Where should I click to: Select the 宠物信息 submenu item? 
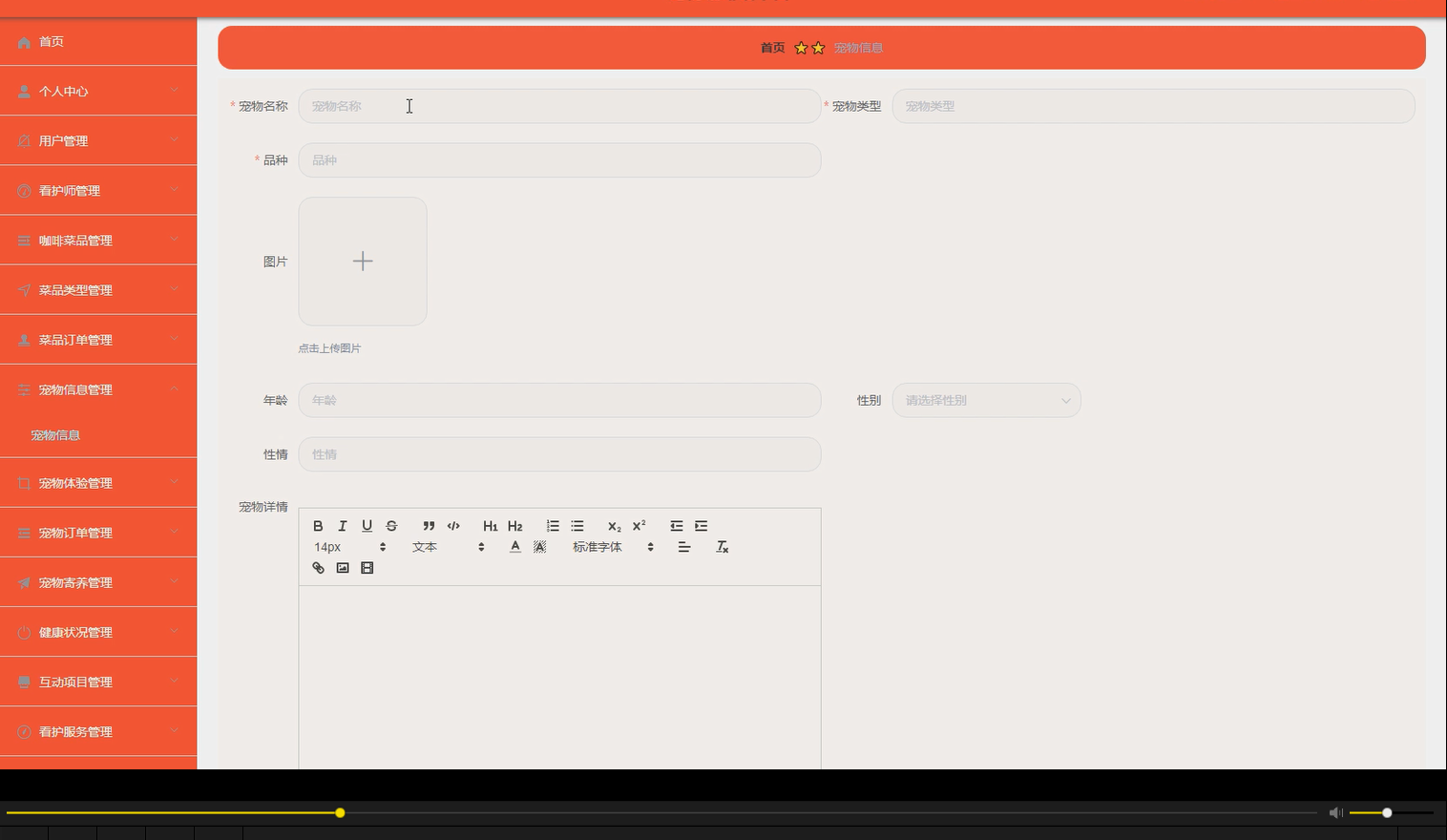click(98, 435)
